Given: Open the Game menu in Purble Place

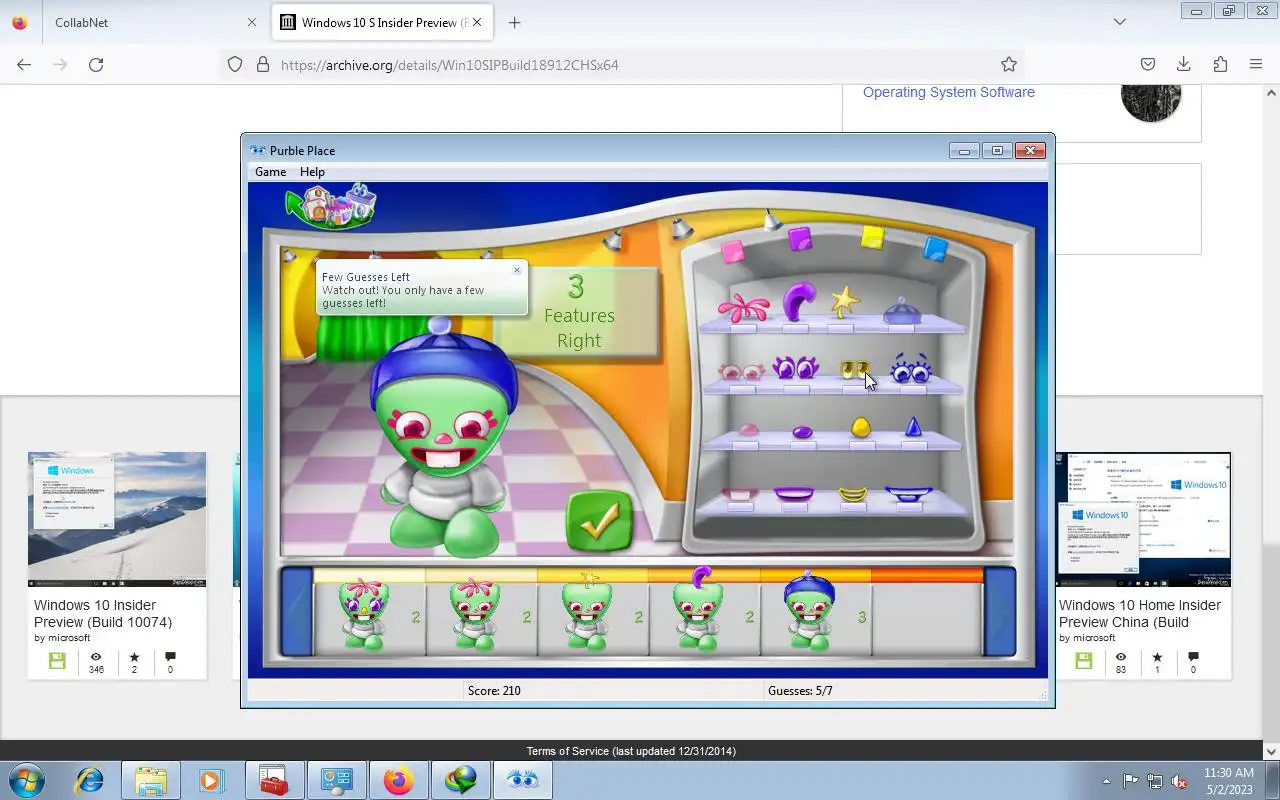Looking at the screenshot, I should pos(270,172).
